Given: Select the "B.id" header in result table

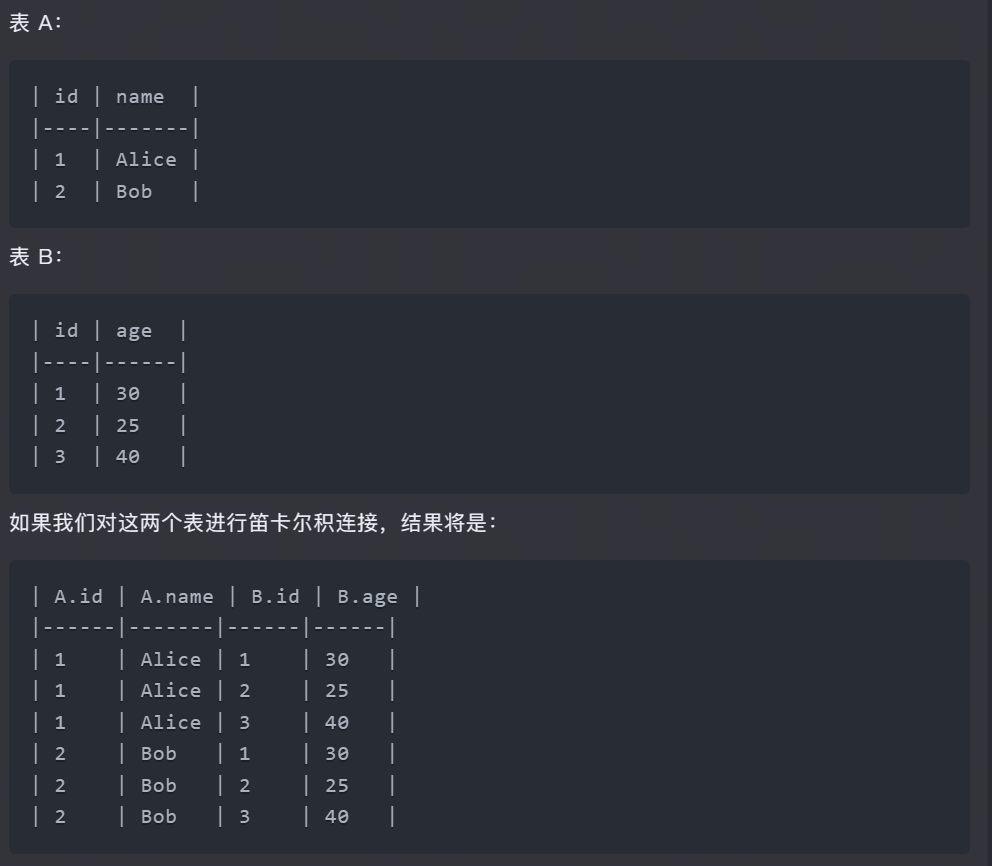Looking at the screenshot, I should click(275, 597).
